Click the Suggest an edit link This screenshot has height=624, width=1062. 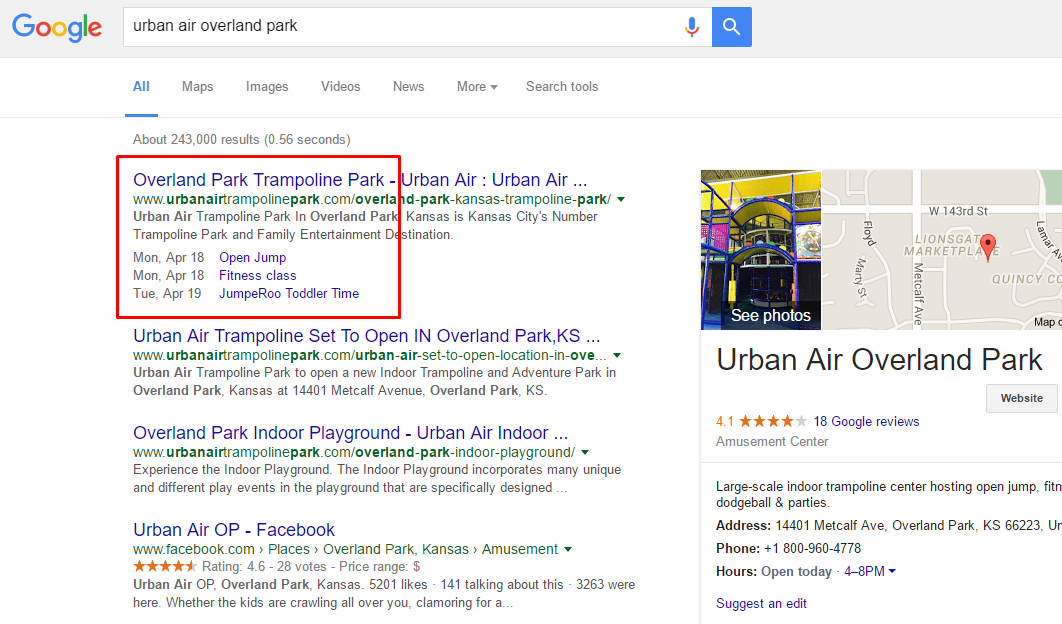point(761,603)
